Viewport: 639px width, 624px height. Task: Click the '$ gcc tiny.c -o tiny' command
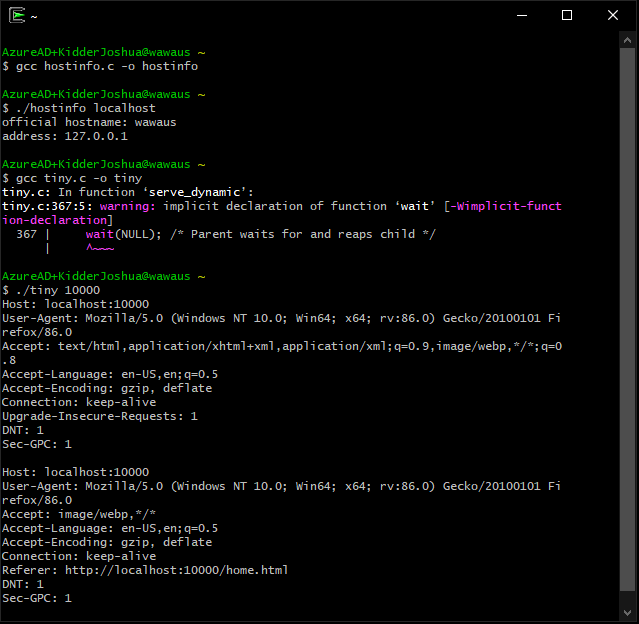pyautogui.click(x=72, y=179)
